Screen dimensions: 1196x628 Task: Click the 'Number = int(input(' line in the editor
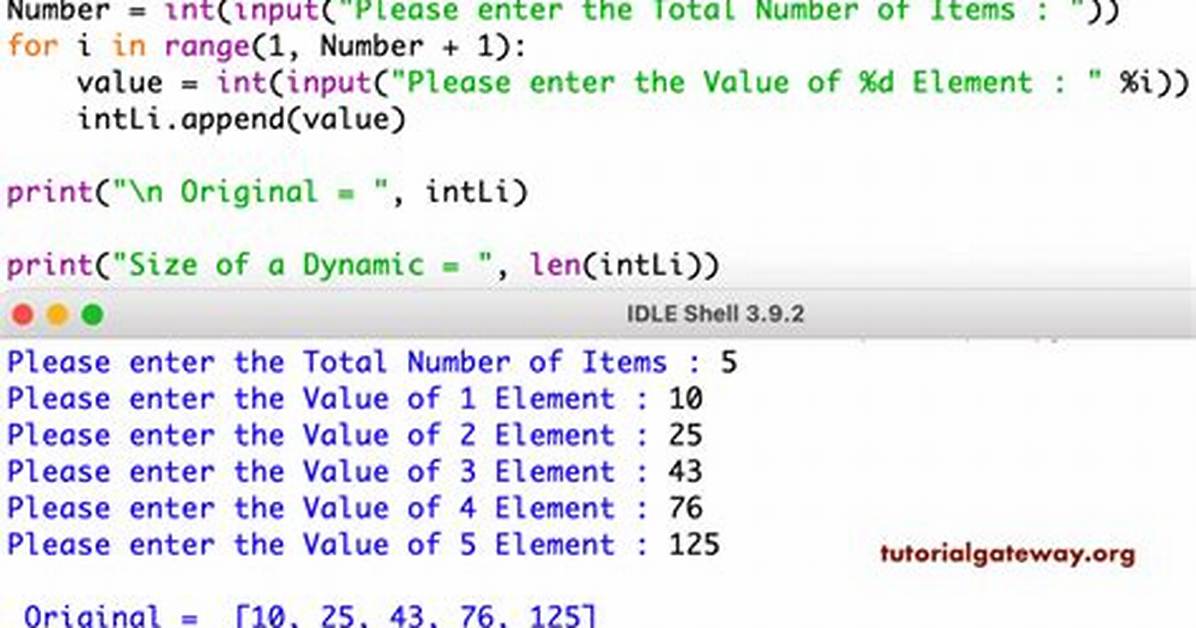click(x=564, y=11)
